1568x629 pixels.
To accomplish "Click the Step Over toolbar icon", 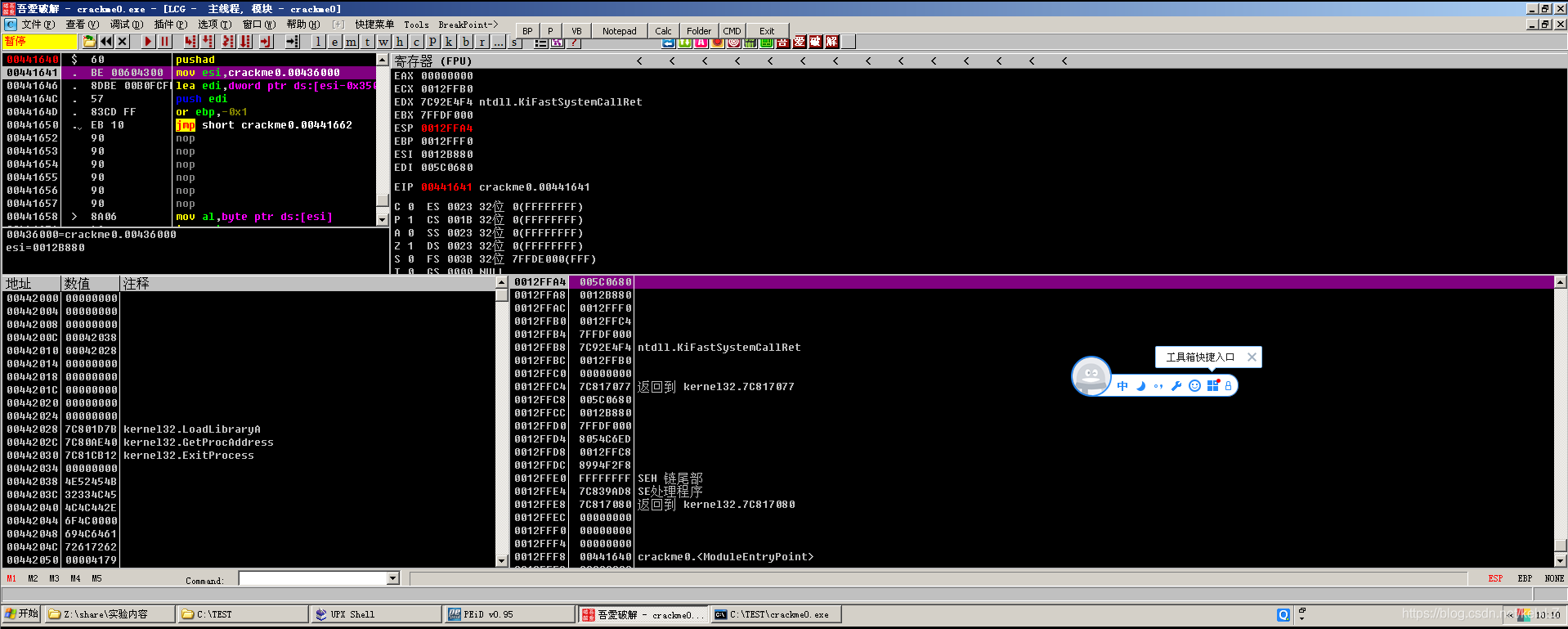I will coord(208,42).
